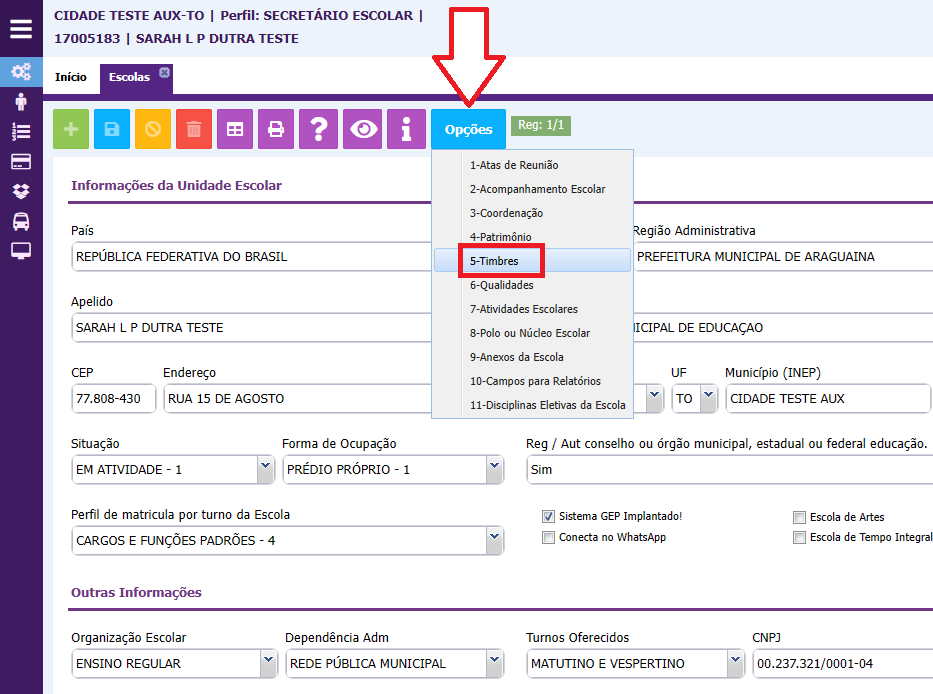Click the question mark help icon

[318, 129]
